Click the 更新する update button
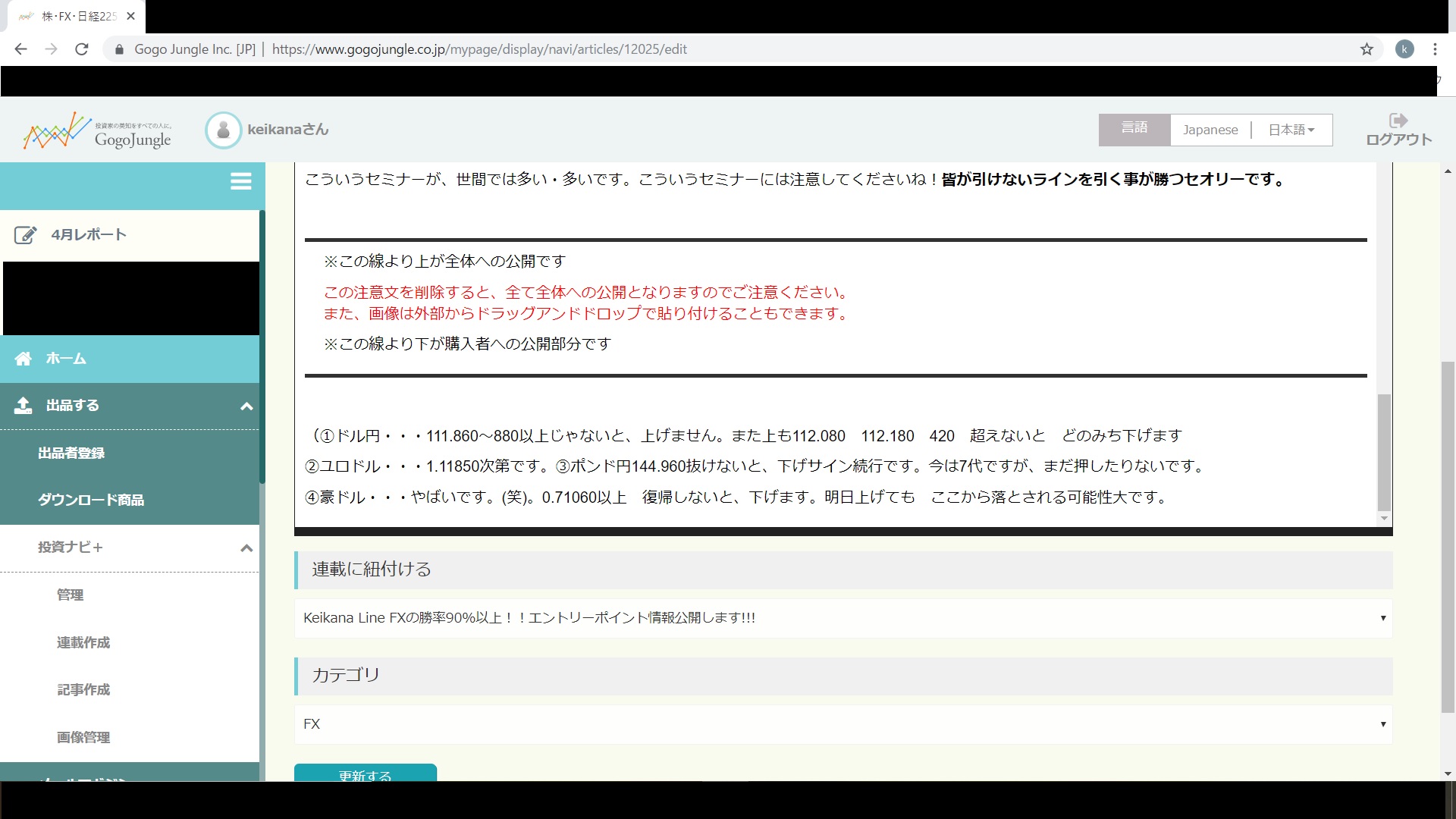This screenshot has height=819, width=1456. coord(365,773)
